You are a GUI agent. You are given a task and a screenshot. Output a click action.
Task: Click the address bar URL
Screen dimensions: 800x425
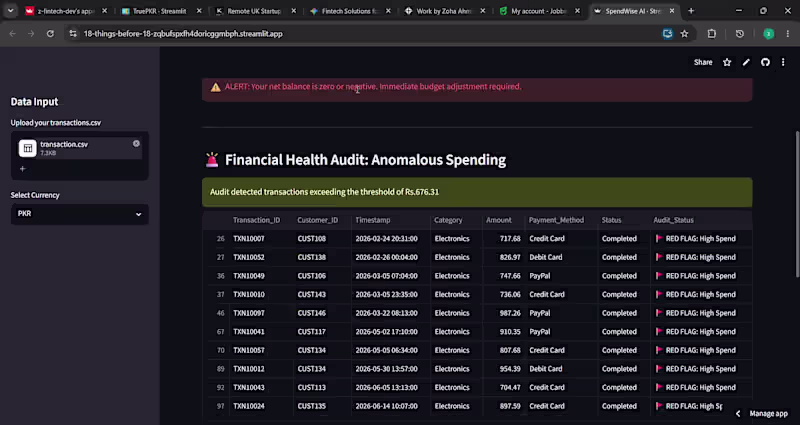click(x=183, y=34)
